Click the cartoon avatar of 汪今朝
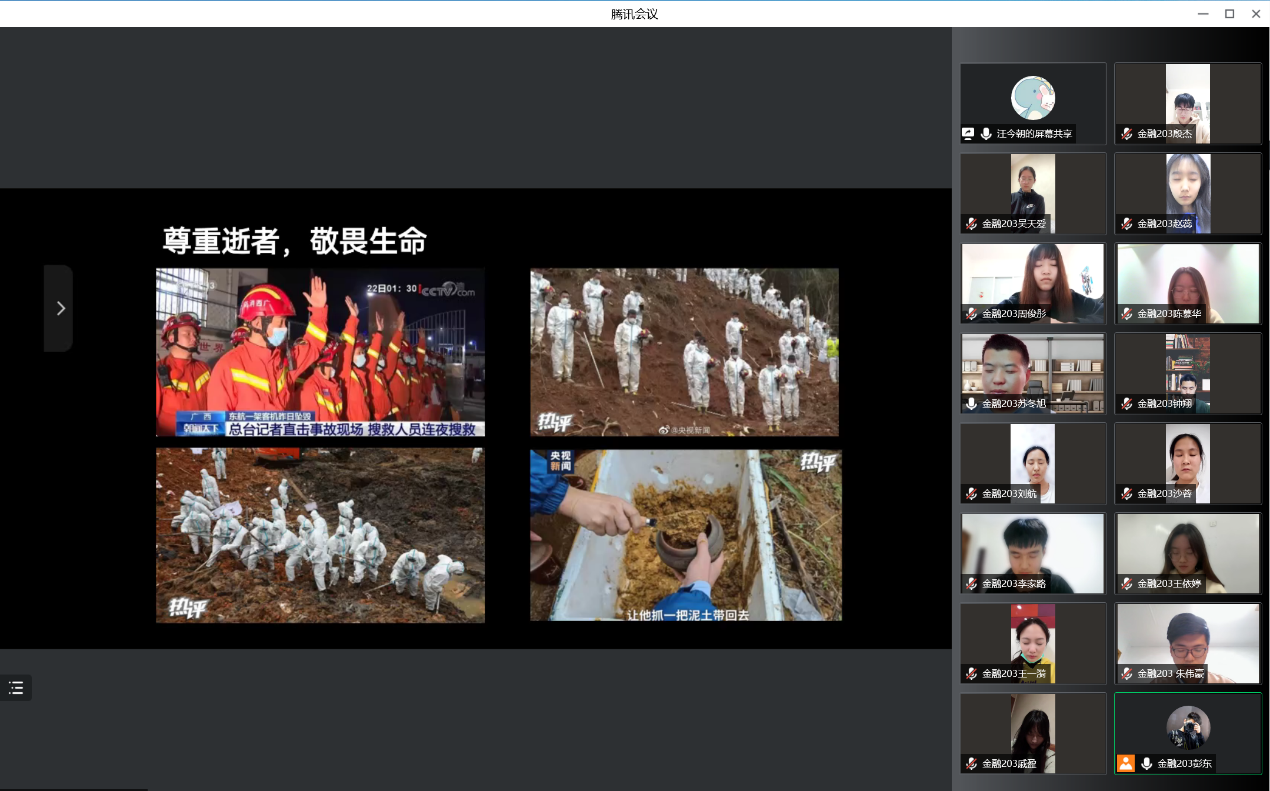Screen dimensions: 1270x791 click(x=1033, y=98)
